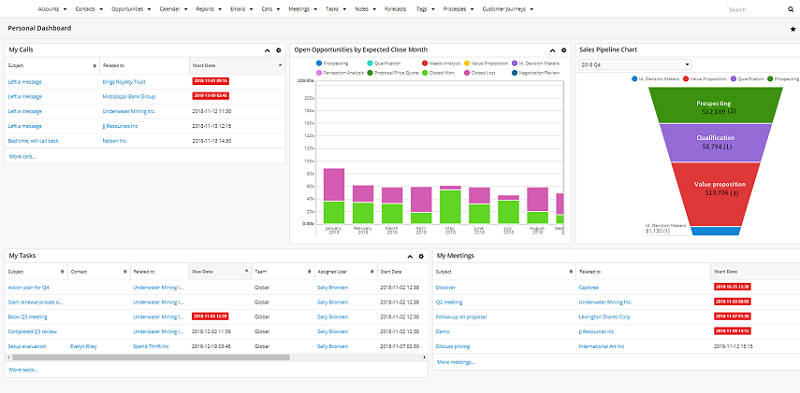Open the Mississippi Bank Group account link
This screenshot has width=800, height=393.
(x=129, y=96)
